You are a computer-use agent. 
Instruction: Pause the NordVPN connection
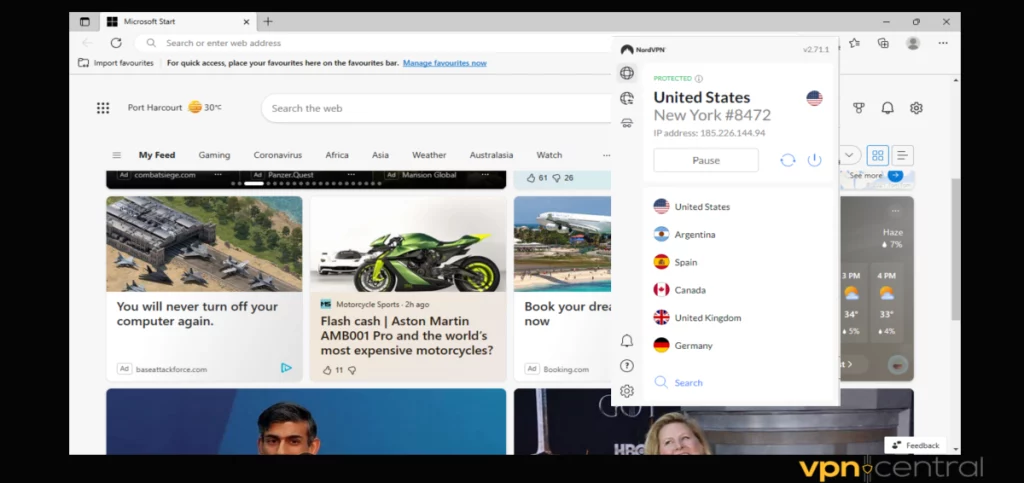tap(706, 160)
